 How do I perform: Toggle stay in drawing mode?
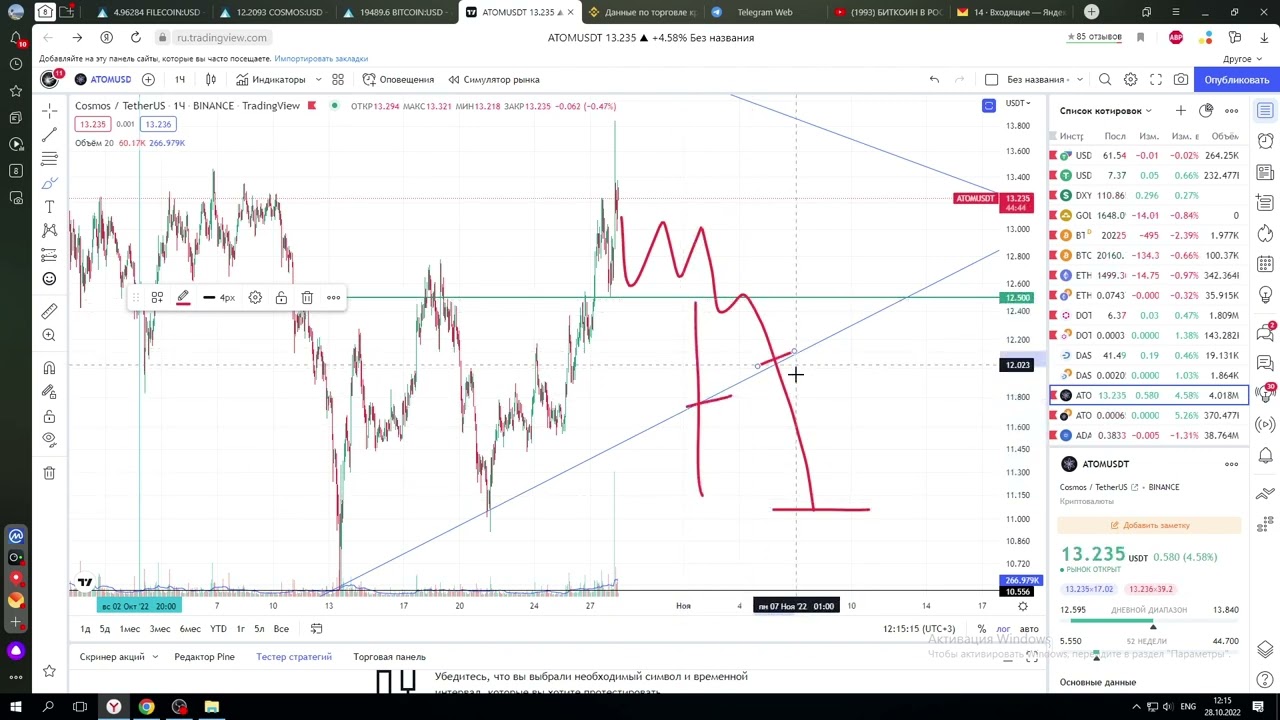(49, 392)
